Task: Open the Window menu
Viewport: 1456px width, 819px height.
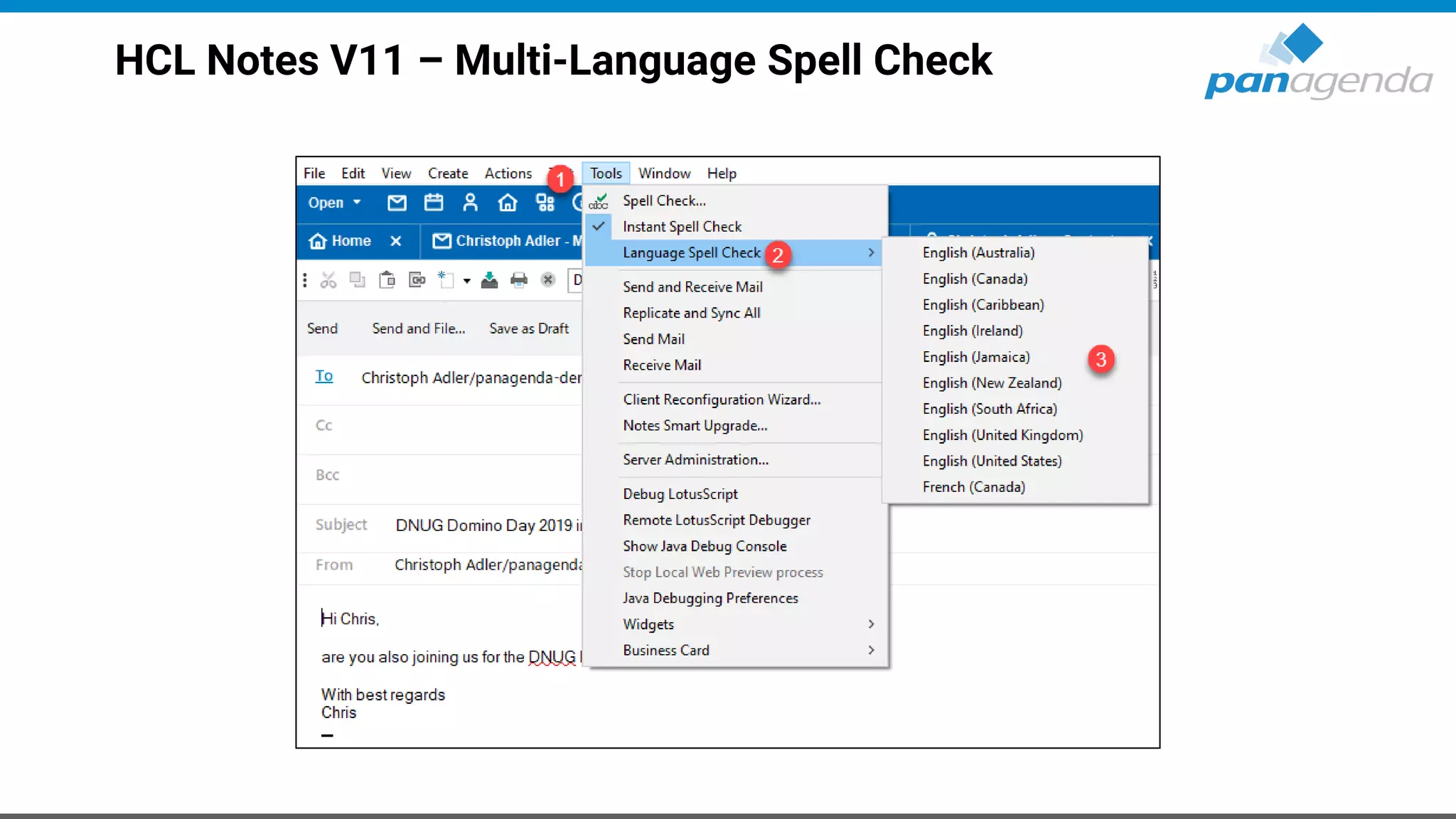Action: 664,173
